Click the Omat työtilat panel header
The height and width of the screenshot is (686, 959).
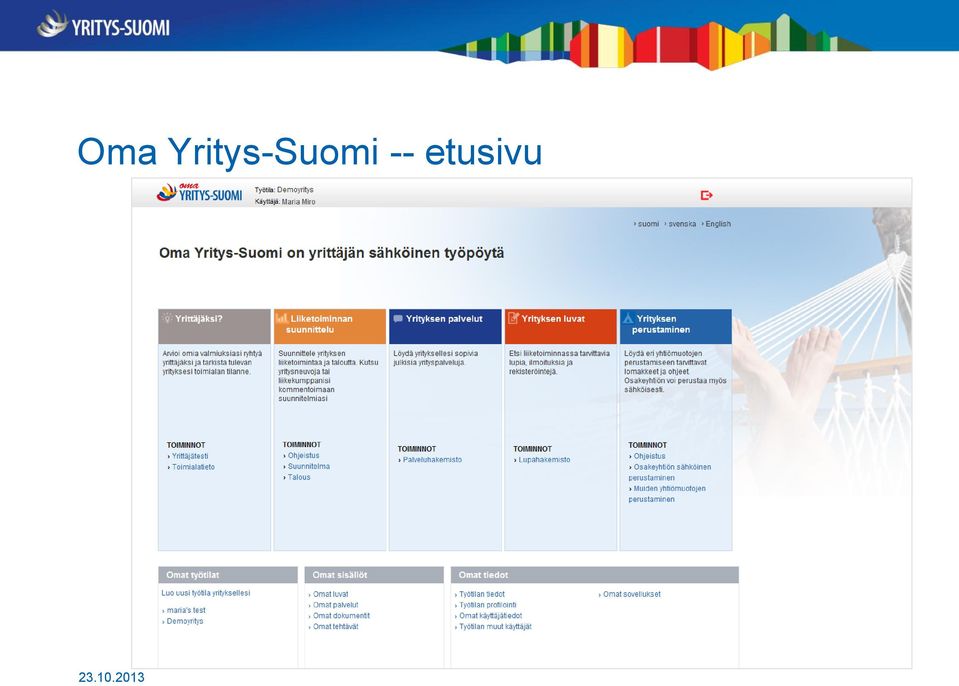coord(228,575)
